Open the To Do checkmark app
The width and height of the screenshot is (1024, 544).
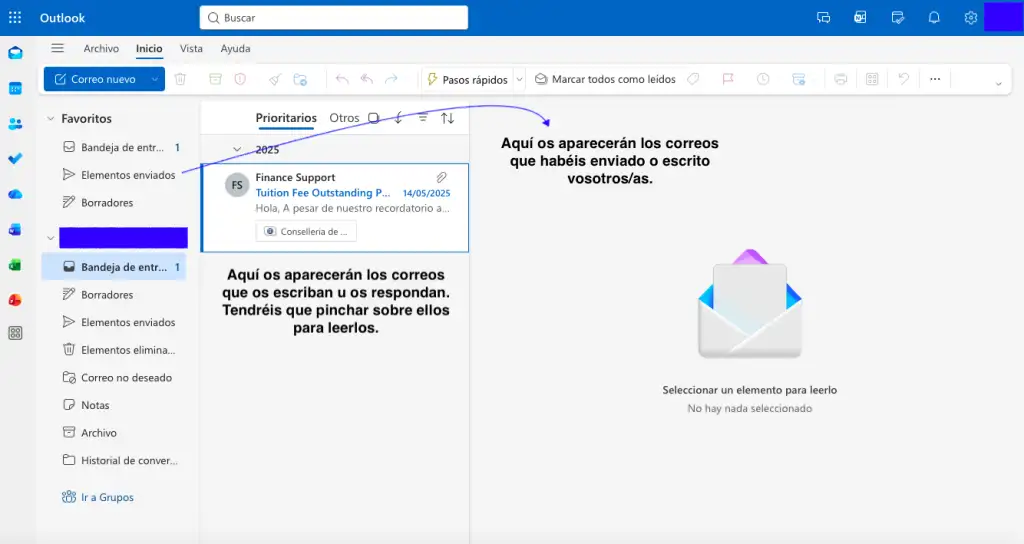click(x=15, y=159)
